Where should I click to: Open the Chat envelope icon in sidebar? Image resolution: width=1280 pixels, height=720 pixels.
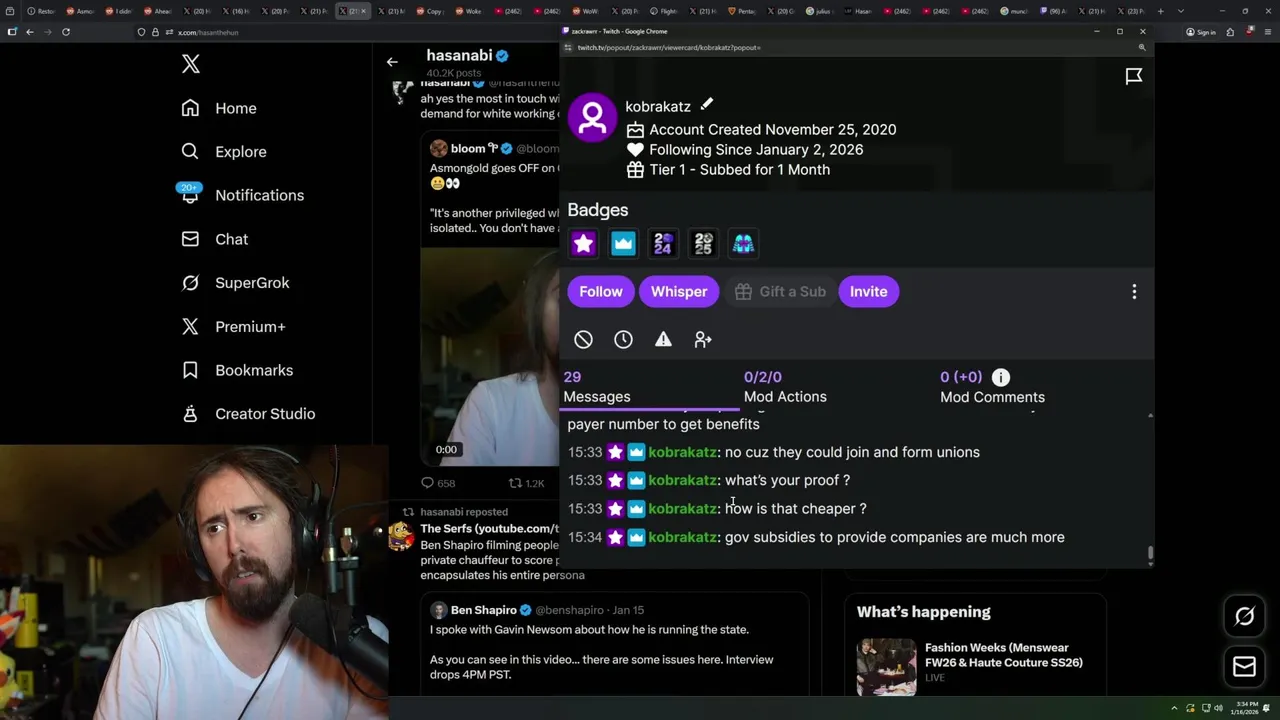pos(190,239)
